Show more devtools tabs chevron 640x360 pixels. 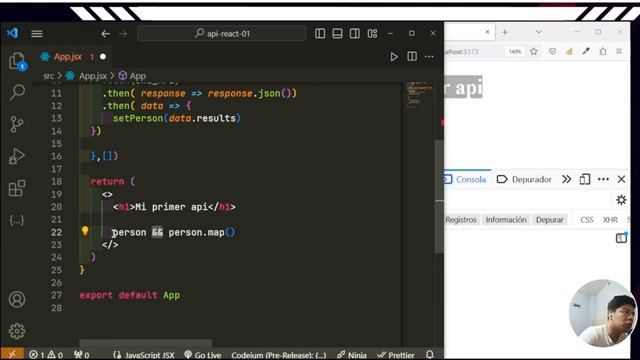pyautogui.click(x=567, y=179)
